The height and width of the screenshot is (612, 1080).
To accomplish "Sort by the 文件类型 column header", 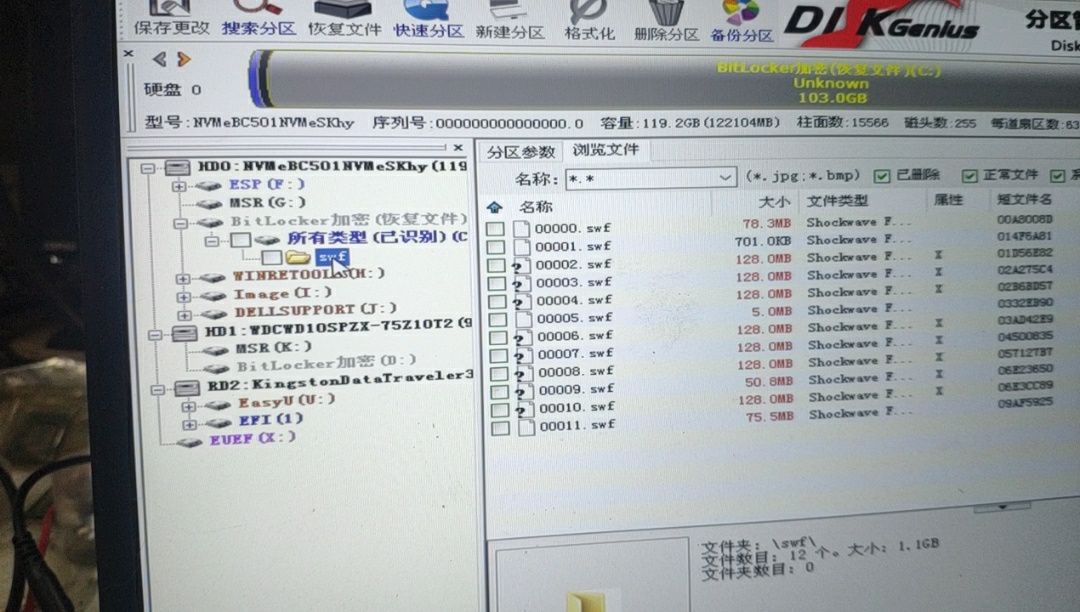I will pos(837,200).
